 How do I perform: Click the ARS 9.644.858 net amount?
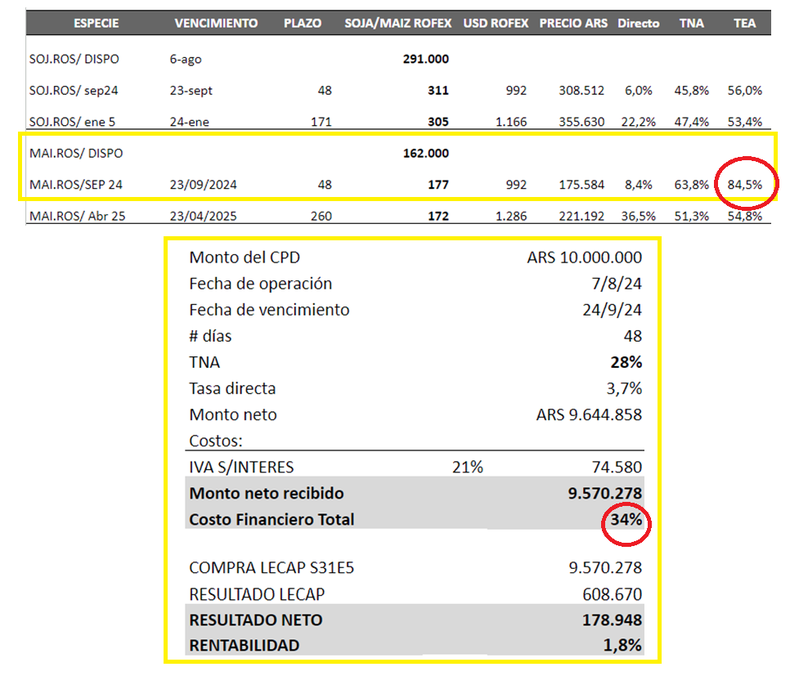(x=589, y=415)
